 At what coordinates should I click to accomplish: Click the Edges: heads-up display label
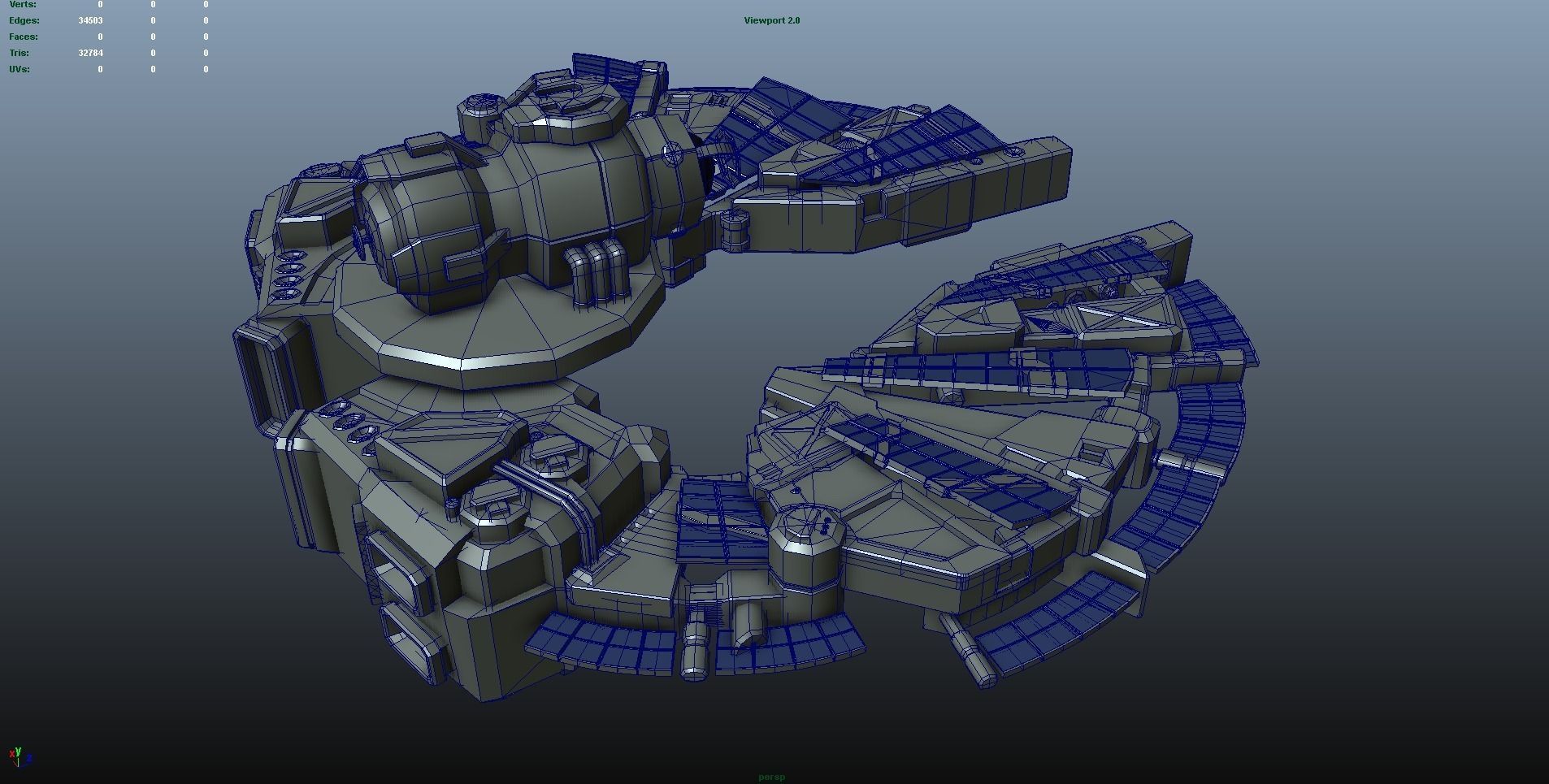[24, 20]
